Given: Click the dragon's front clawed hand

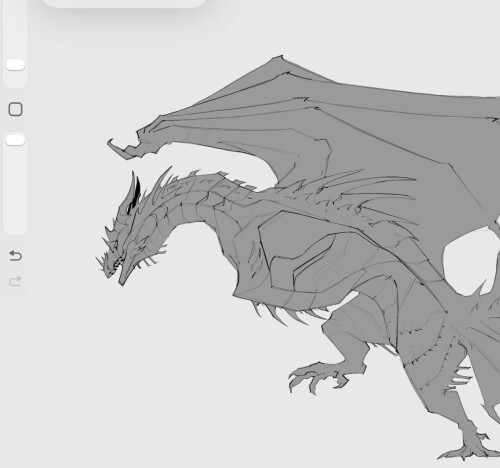Looking at the screenshot, I should coord(317,377).
